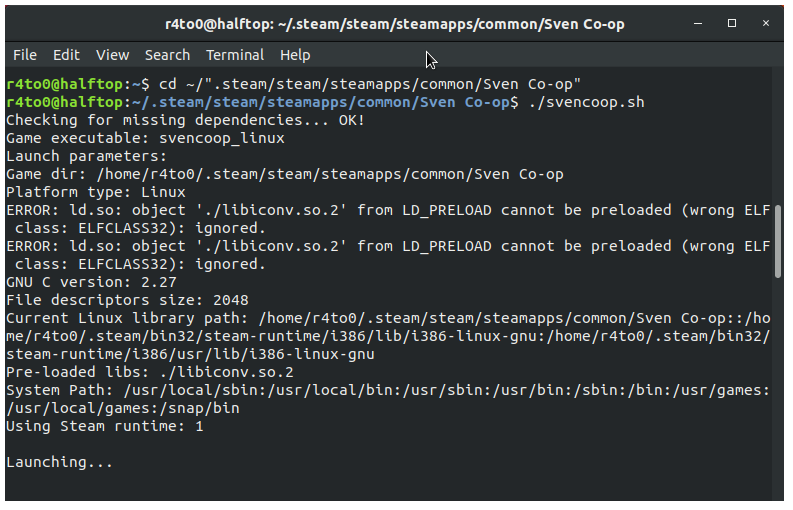Screen dimensions: 793x510
Task: Click the terminal vertical scrollbar handle
Action: (778, 240)
